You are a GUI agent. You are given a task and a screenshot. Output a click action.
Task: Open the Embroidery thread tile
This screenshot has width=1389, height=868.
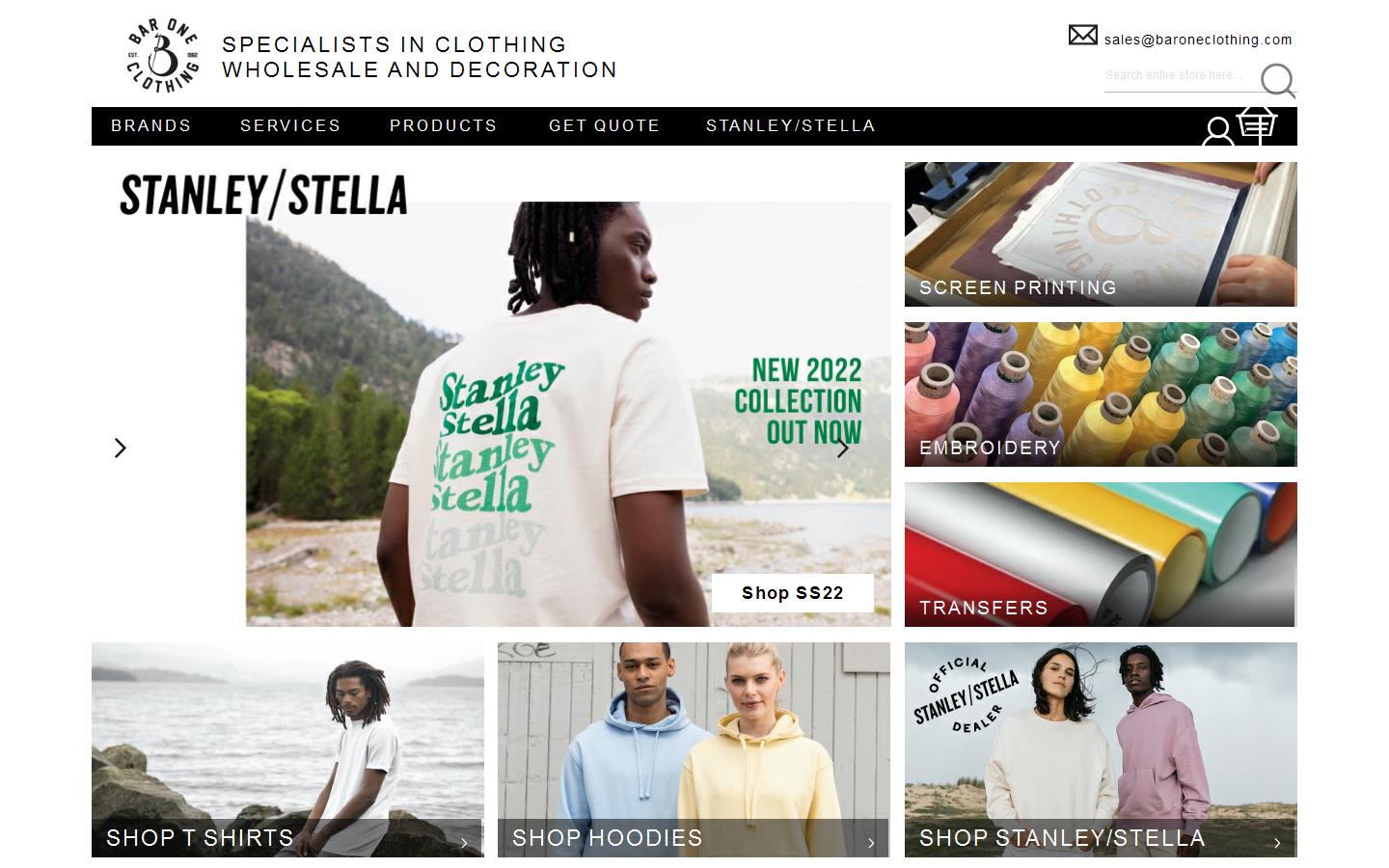tap(1101, 394)
